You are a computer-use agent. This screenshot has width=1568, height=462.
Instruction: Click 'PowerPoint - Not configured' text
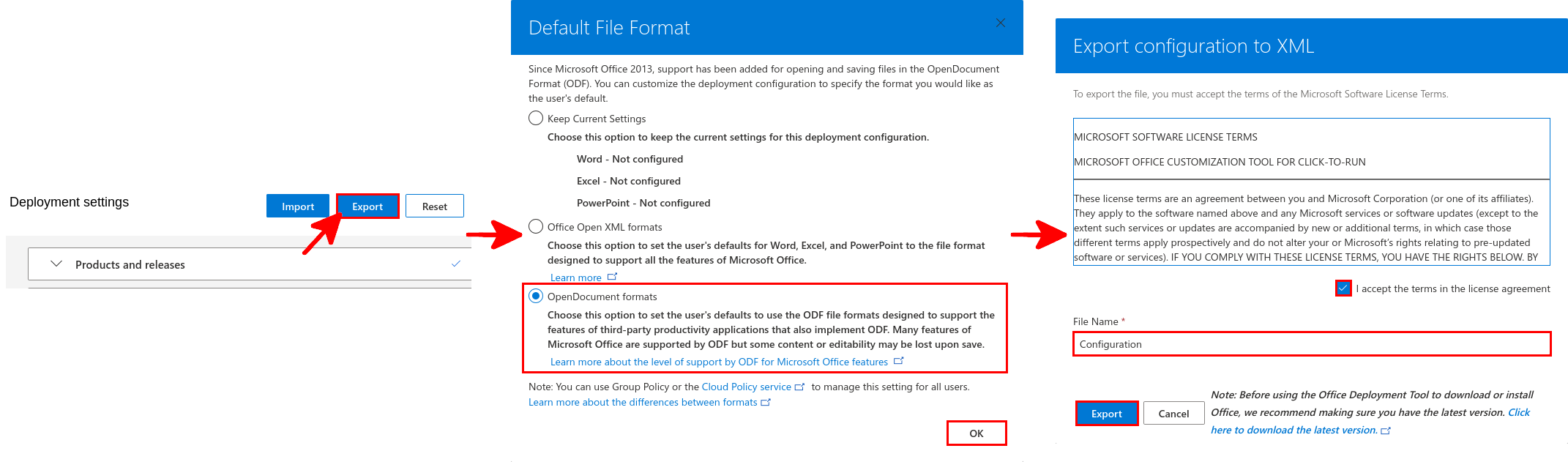[x=643, y=203]
